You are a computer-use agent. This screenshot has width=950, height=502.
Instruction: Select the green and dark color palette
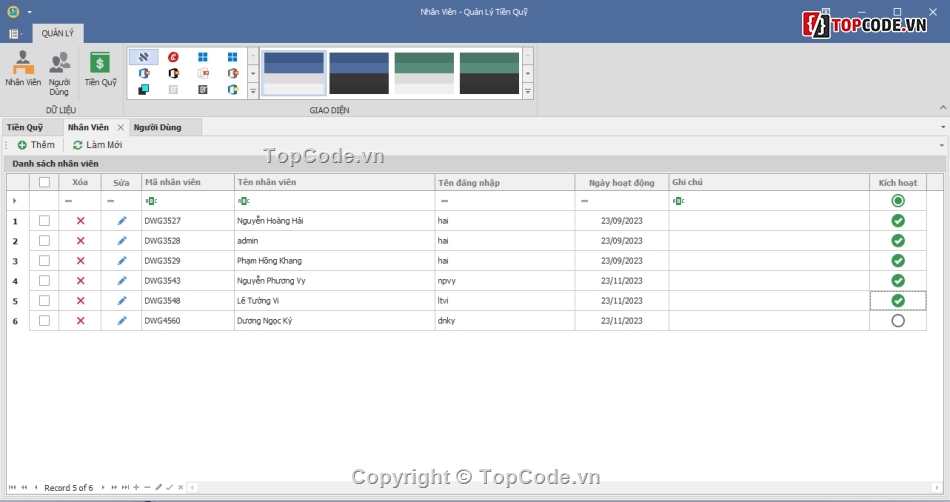489,73
